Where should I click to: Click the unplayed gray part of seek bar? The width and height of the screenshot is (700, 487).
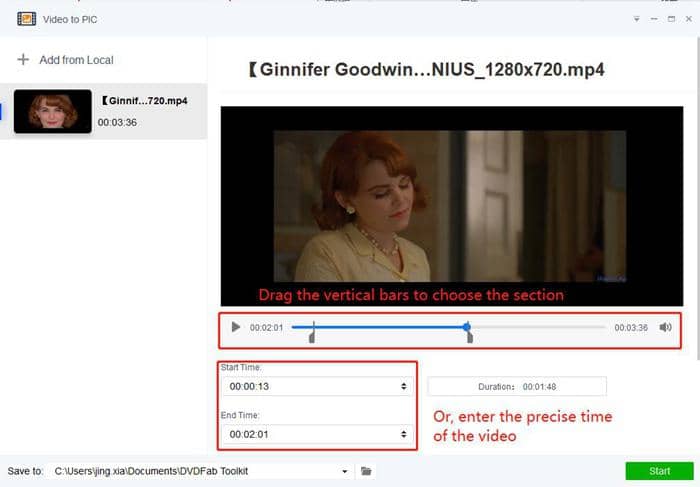[538, 327]
